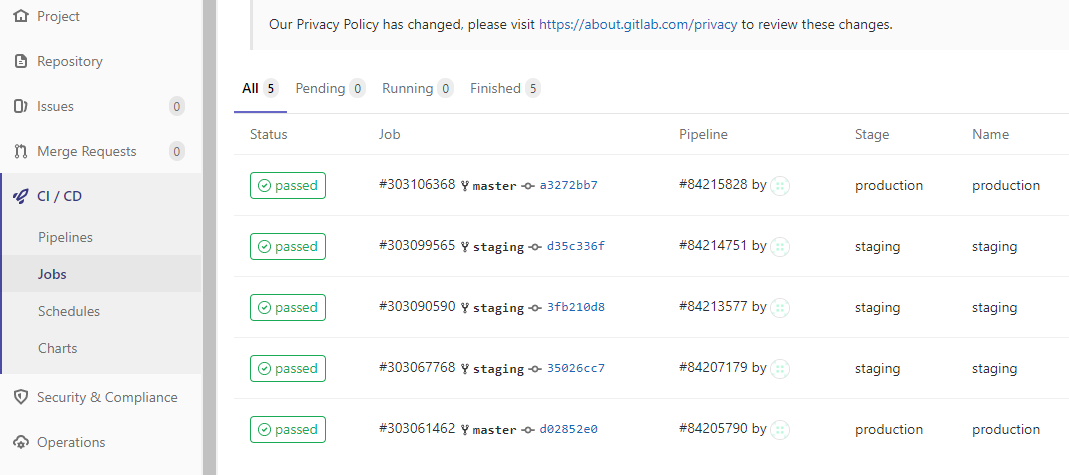Click the Issues icon in sidebar
Screen dimensions: 1069x475
tap(21, 106)
